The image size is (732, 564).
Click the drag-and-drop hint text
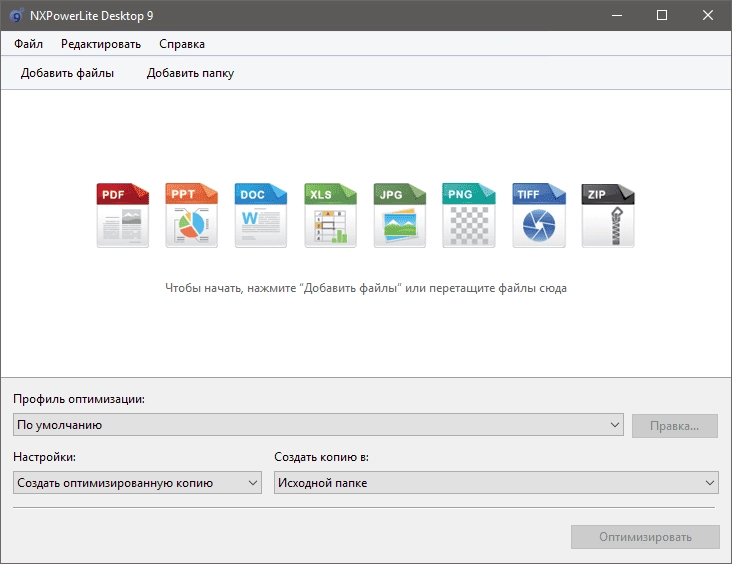pos(366,288)
